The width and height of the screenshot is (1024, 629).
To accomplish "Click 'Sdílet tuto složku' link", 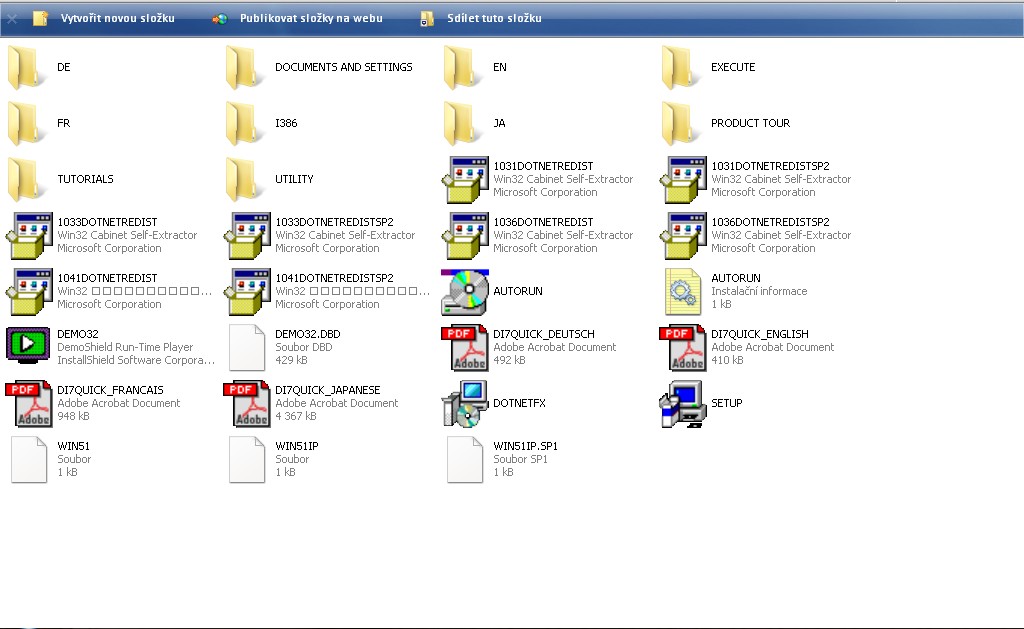I will pyautogui.click(x=494, y=18).
